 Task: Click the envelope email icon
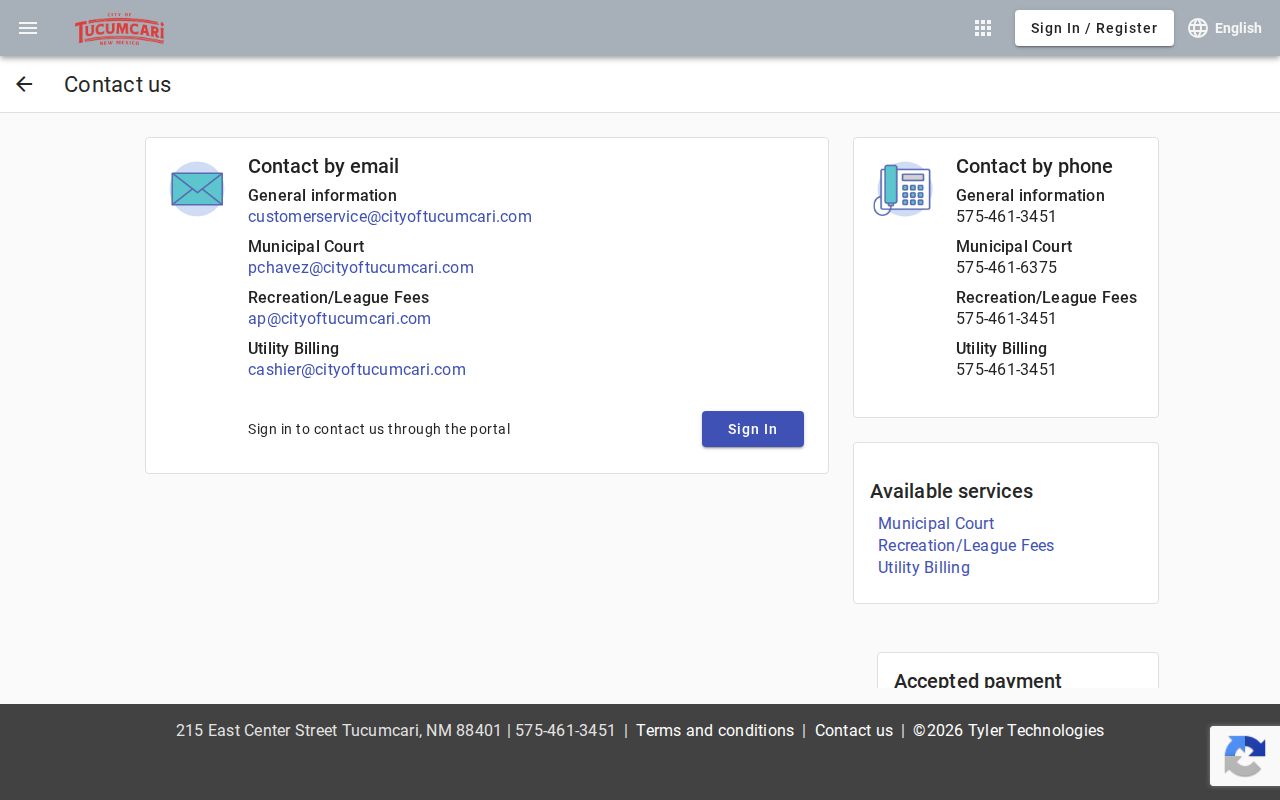tap(197, 189)
